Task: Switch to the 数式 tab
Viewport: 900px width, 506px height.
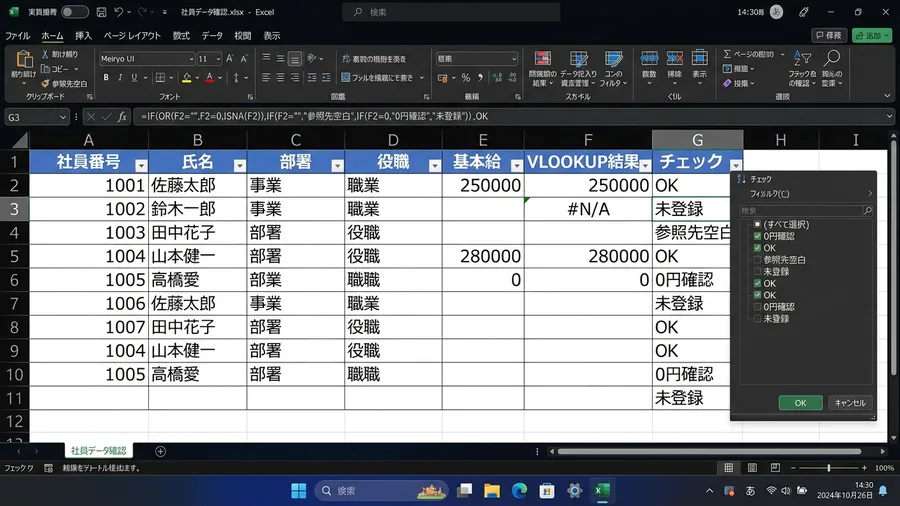Action: (x=181, y=36)
